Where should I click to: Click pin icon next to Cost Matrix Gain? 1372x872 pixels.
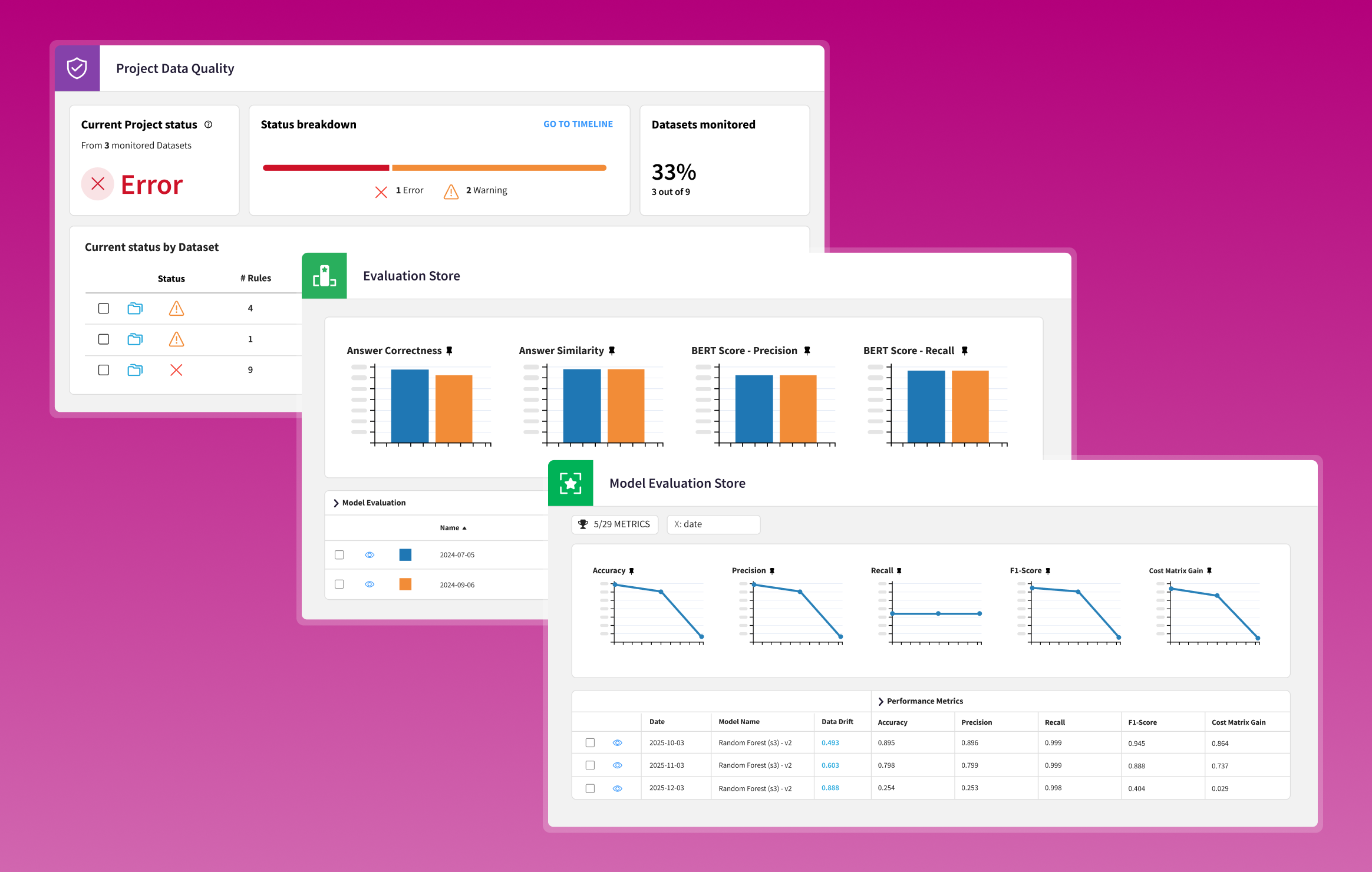tap(1209, 571)
